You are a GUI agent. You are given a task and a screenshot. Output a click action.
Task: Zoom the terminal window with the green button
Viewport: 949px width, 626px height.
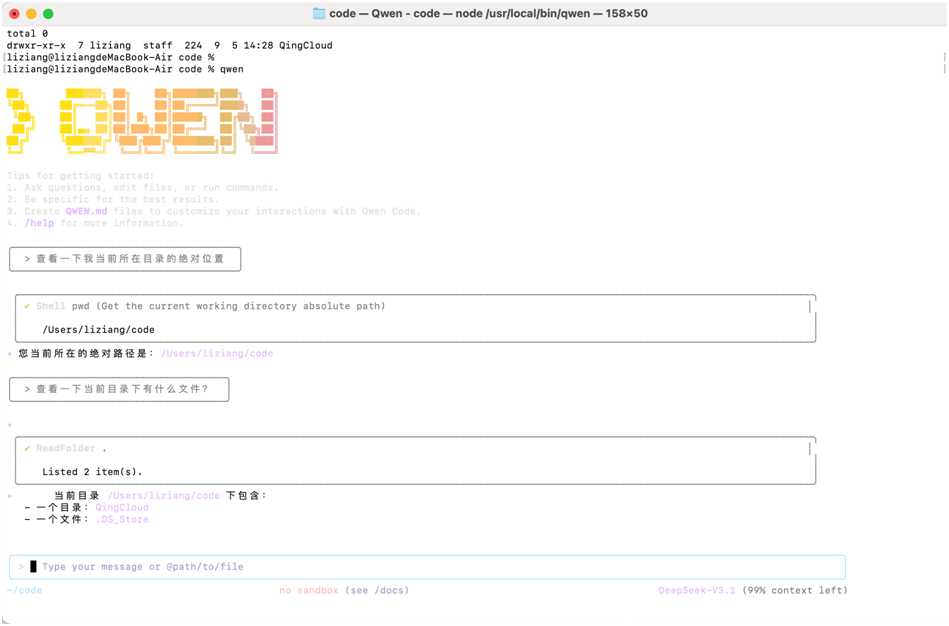[48, 13]
